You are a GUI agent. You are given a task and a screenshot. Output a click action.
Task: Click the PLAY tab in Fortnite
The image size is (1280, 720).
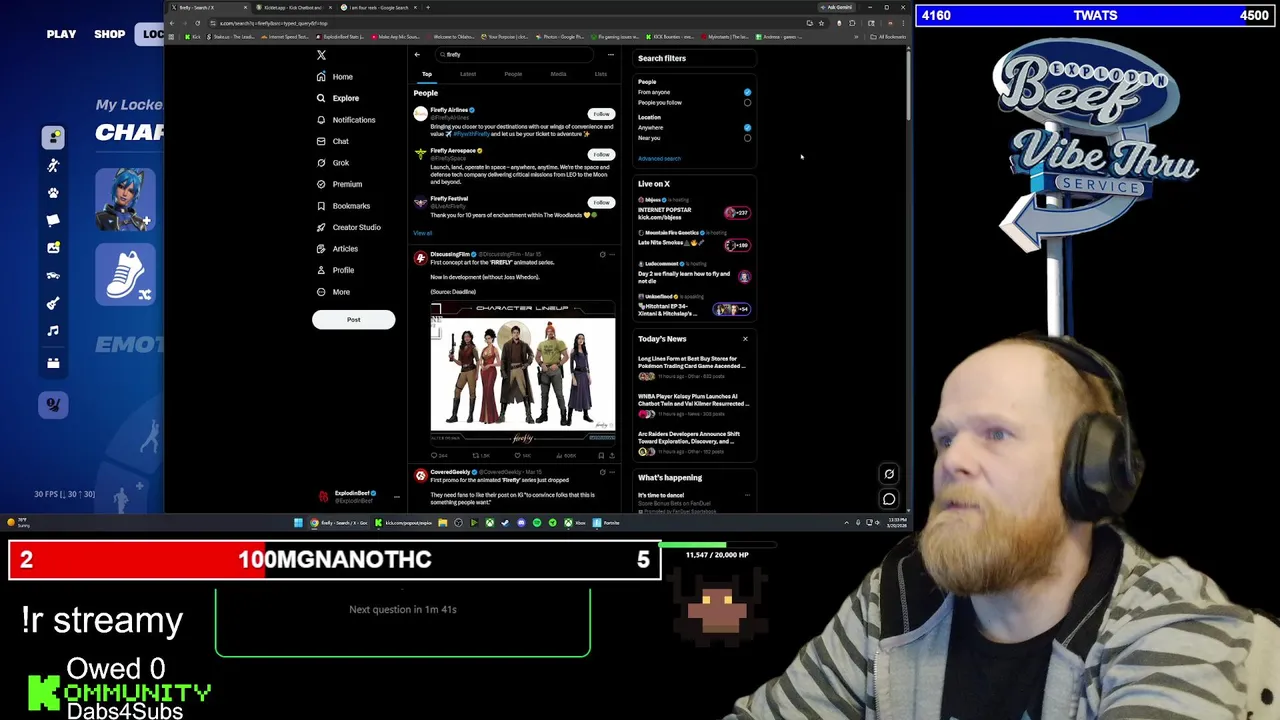pyautogui.click(x=61, y=34)
